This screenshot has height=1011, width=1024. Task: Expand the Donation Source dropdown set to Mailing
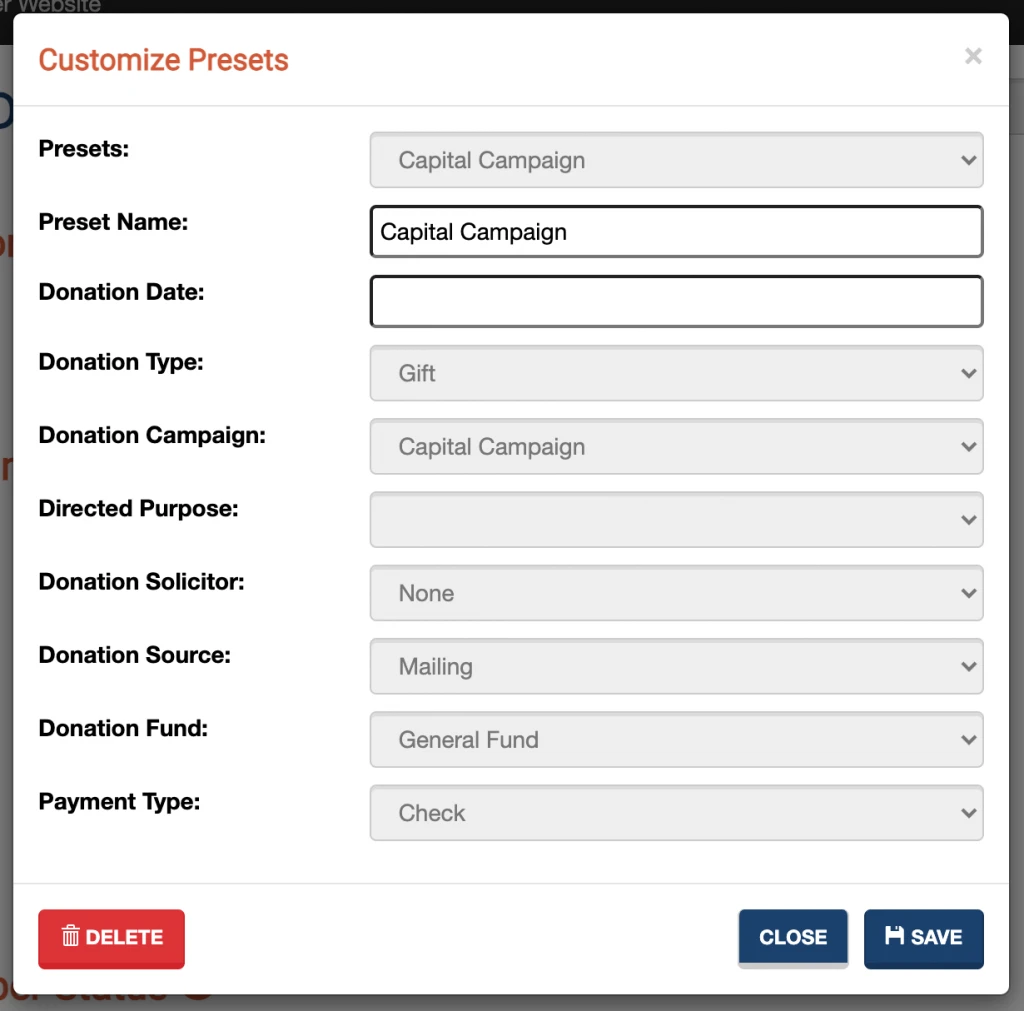(x=676, y=666)
